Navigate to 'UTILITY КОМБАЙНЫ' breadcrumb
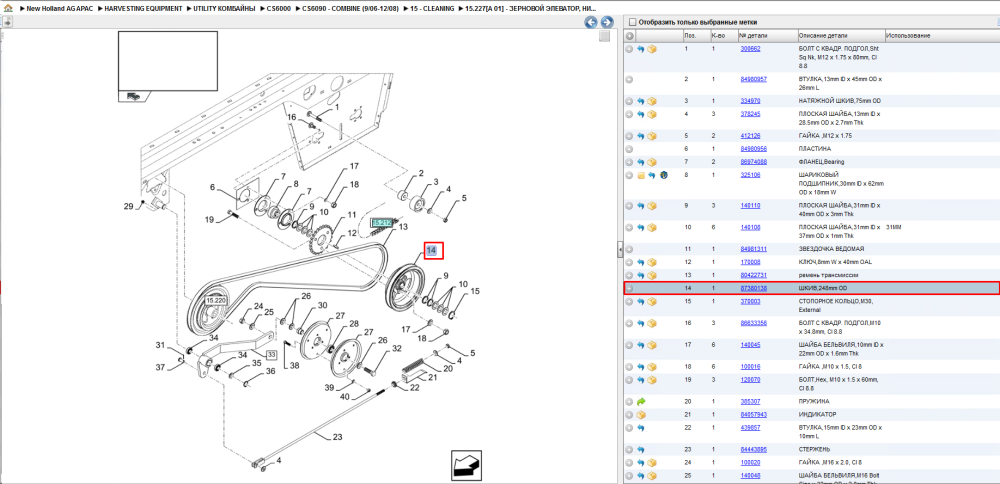This screenshot has height=484, width=1000. 224,9
